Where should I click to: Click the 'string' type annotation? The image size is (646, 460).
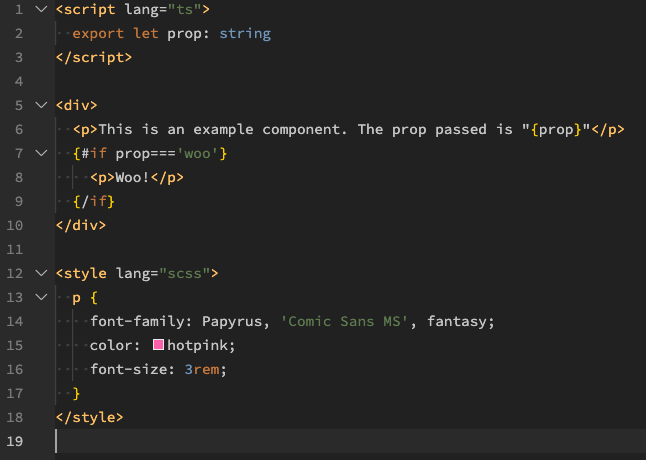click(x=245, y=33)
